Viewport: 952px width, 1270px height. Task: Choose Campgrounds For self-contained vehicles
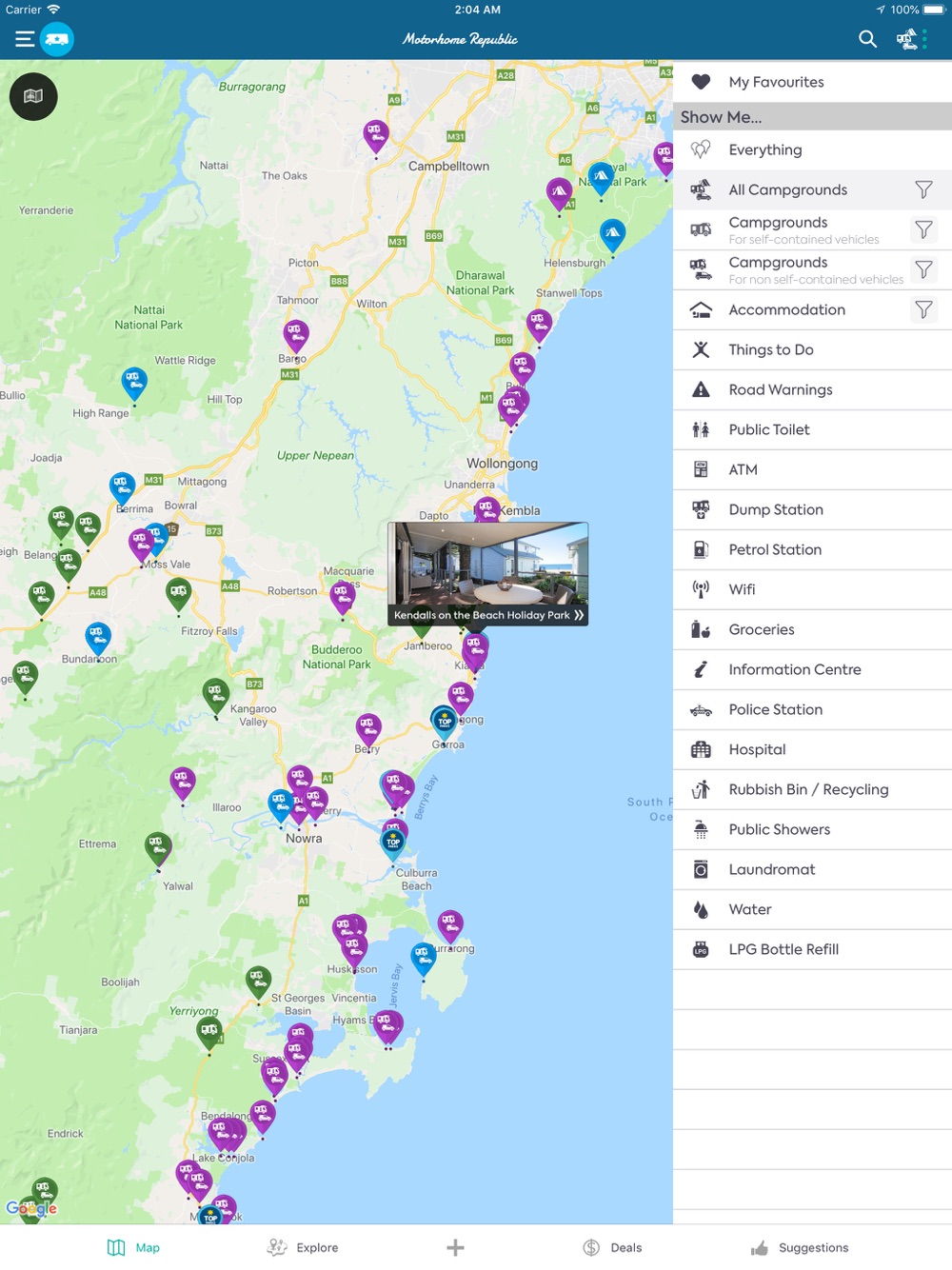tap(803, 229)
